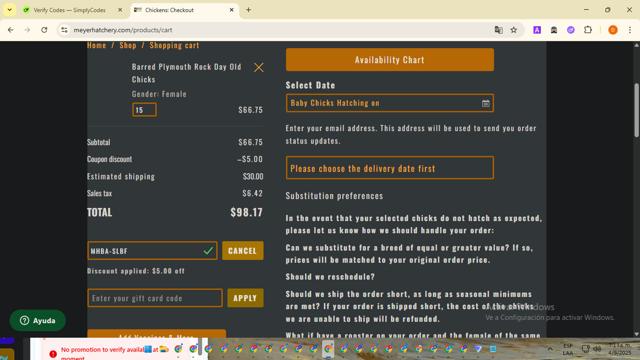Screen dimensions: 640x360
Task: Bookmark this page with star icon
Action: 513,30
